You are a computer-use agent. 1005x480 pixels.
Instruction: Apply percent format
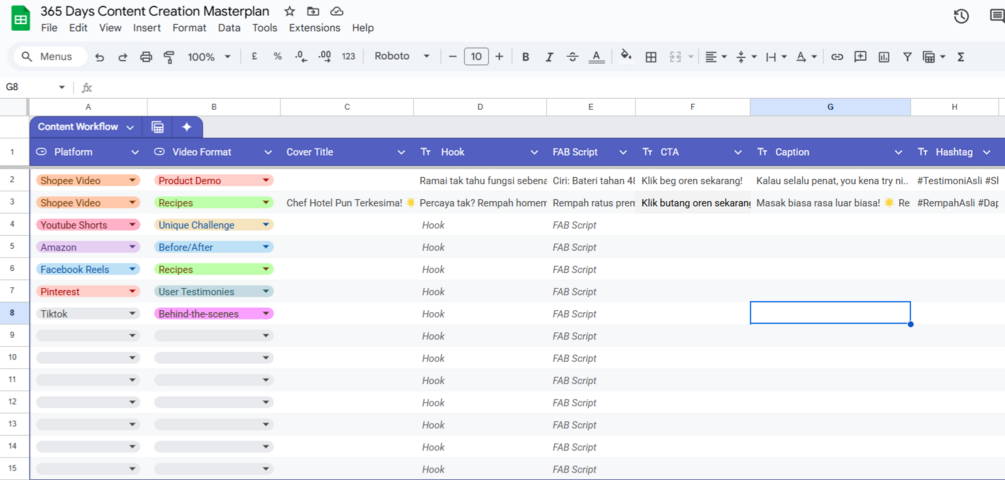pos(278,56)
